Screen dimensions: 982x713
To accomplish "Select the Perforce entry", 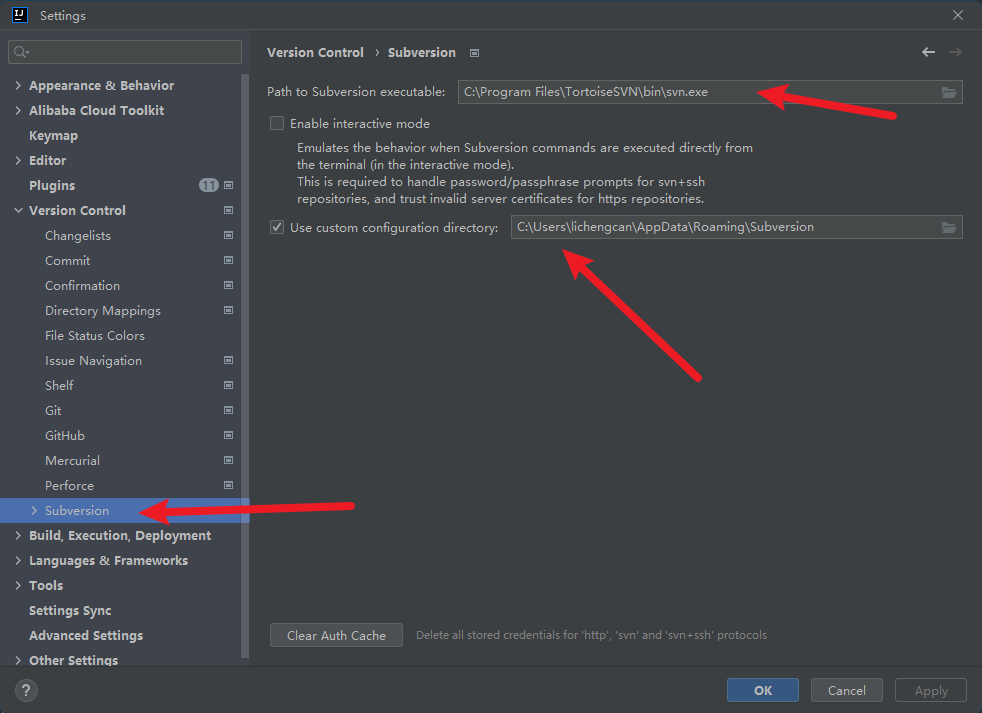I will pyautogui.click(x=69, y=486).
